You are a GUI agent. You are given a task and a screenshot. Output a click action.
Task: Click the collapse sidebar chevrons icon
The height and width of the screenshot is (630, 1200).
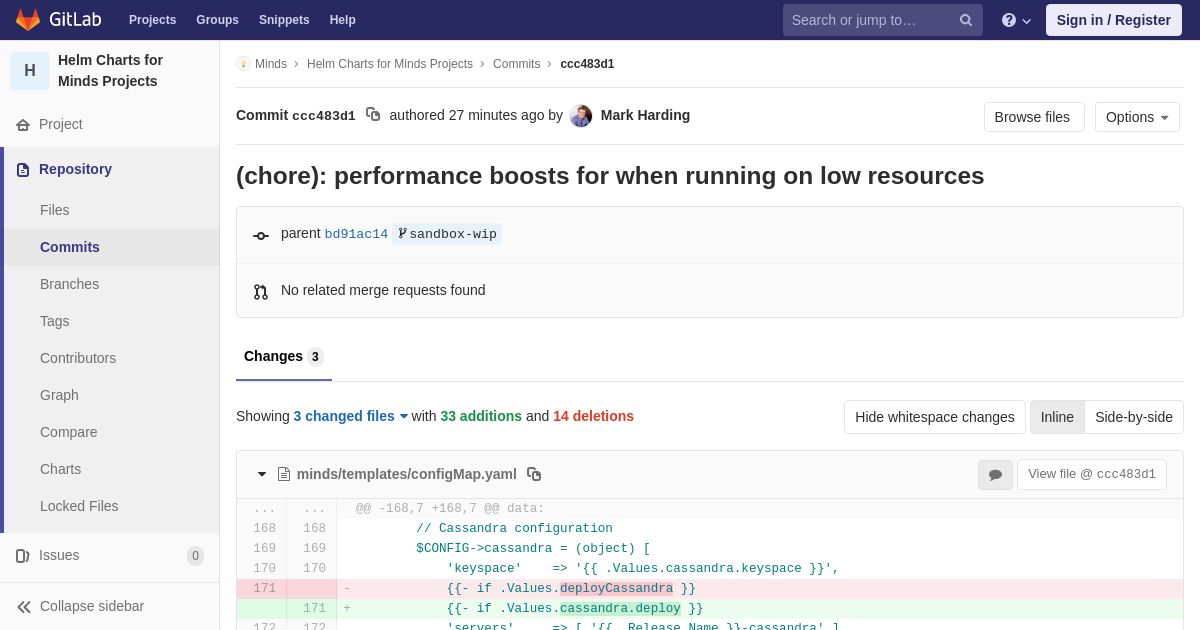[24, 607]
